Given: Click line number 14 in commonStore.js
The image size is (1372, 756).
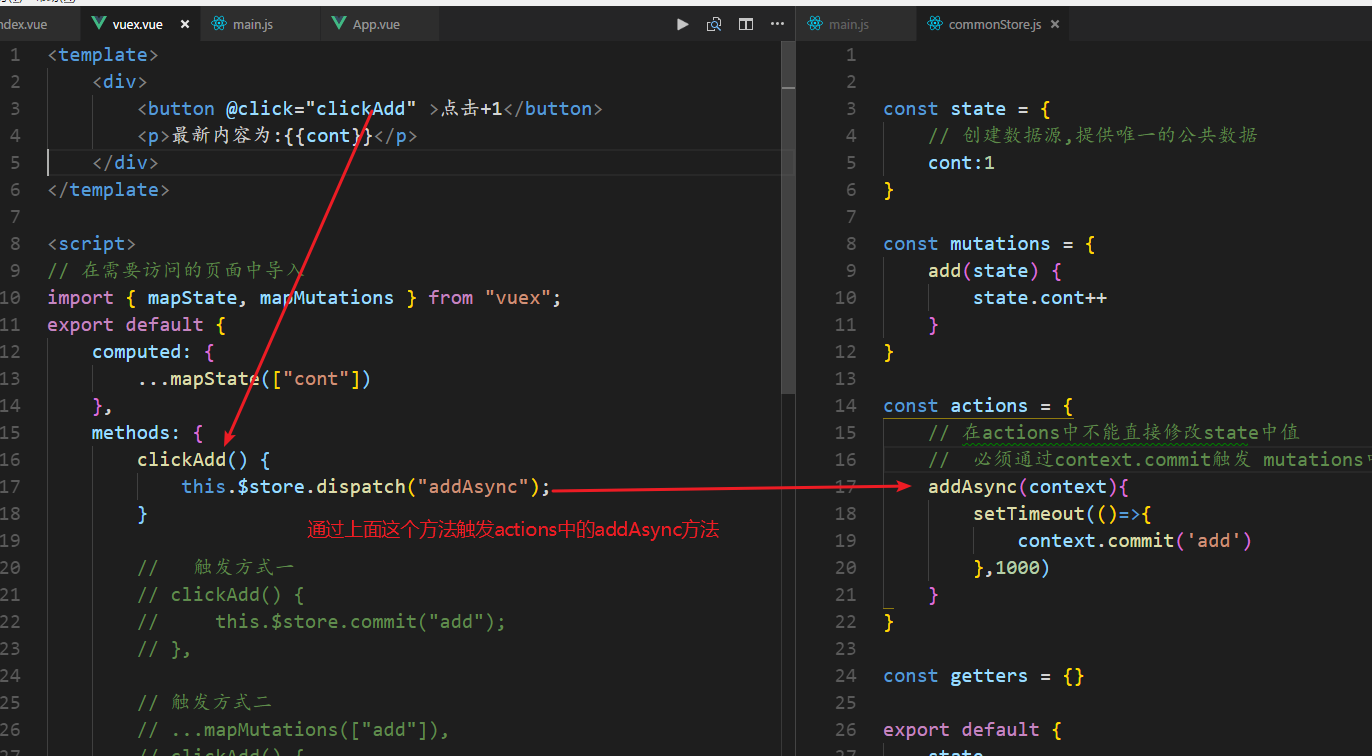Looking at the screenshot, I should pyautogui.click(x=846, y=405).
